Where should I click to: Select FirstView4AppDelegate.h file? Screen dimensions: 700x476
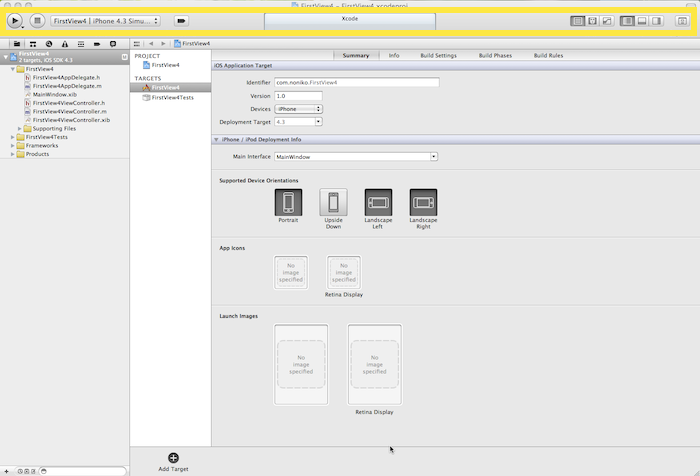(66, 78)
